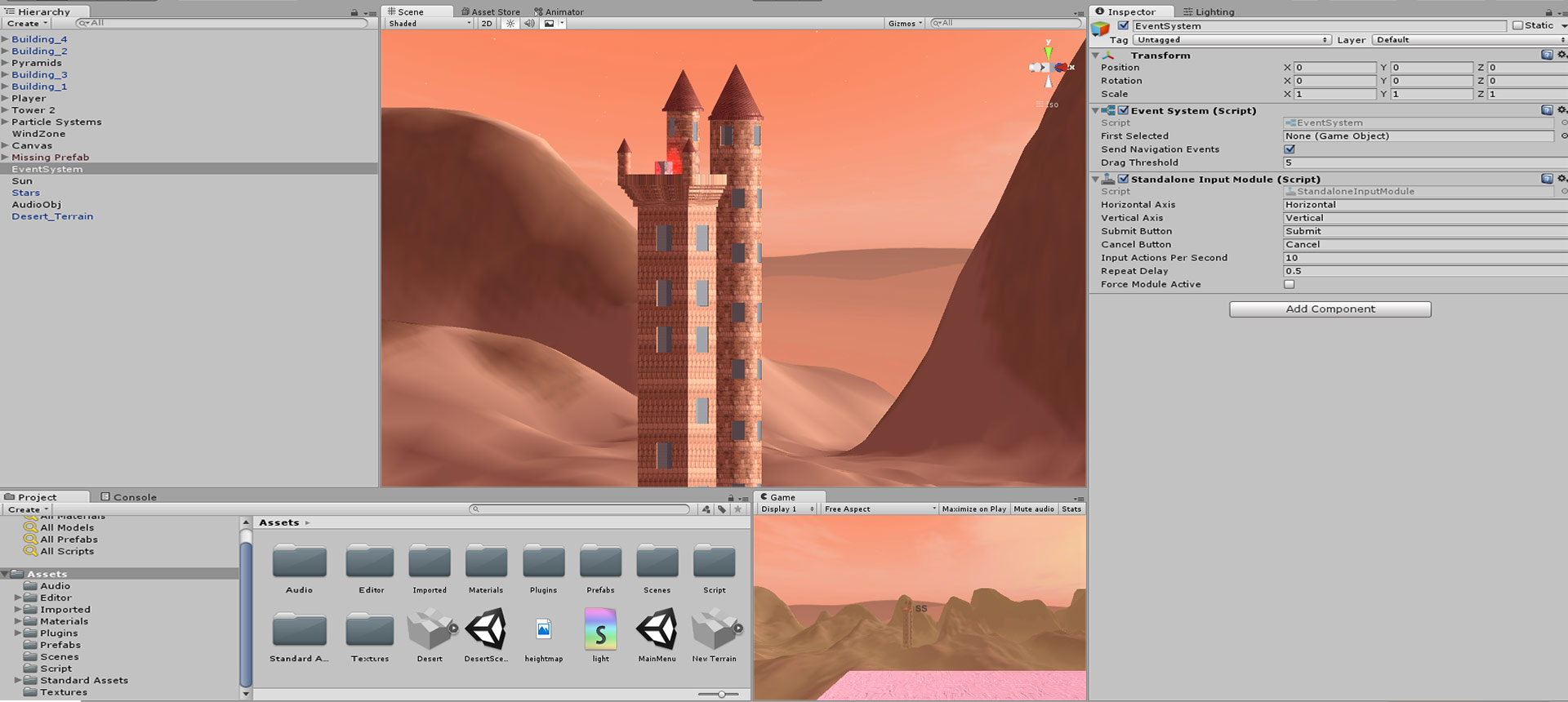Open the DesertScene Unity scene asset
This screenshot has width=1568, height=702.
tap(486, 629)
